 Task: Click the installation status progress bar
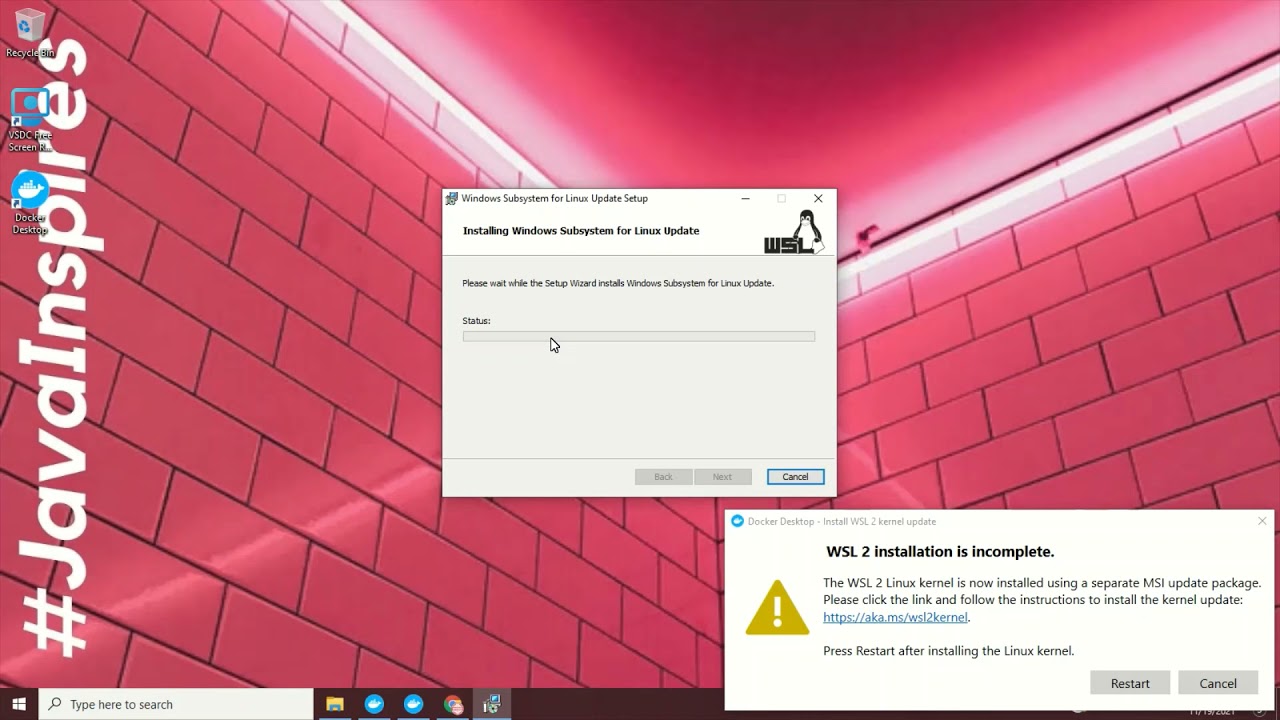tap(639, 336)
